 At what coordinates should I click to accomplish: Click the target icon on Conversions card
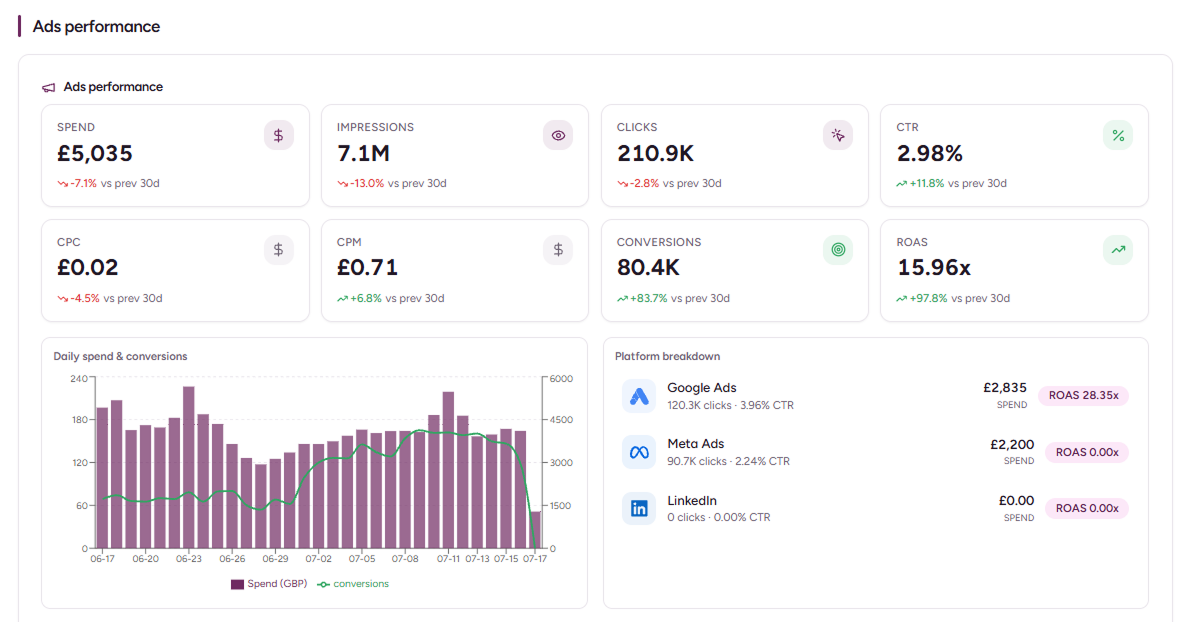838,250
